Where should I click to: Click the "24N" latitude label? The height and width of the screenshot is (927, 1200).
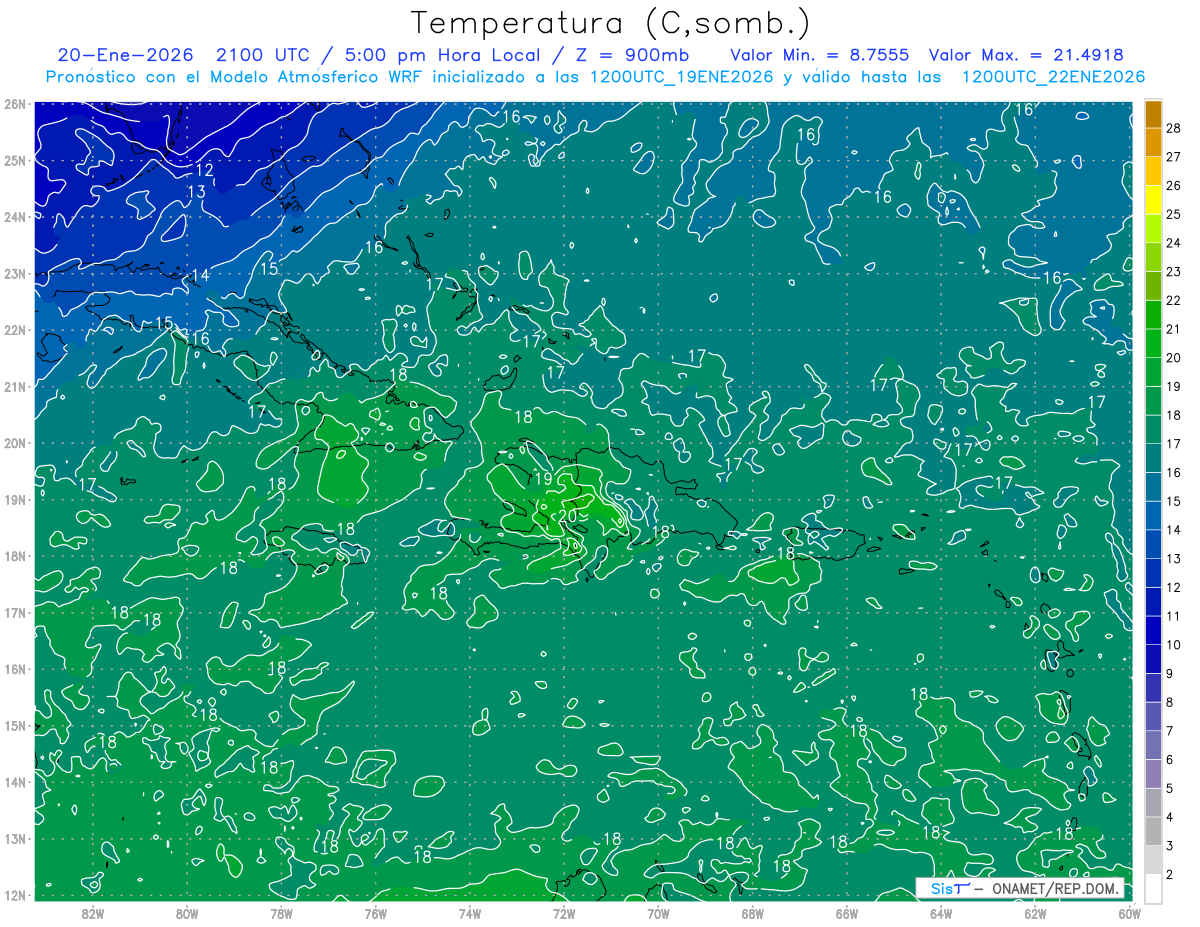coord(14,217)
